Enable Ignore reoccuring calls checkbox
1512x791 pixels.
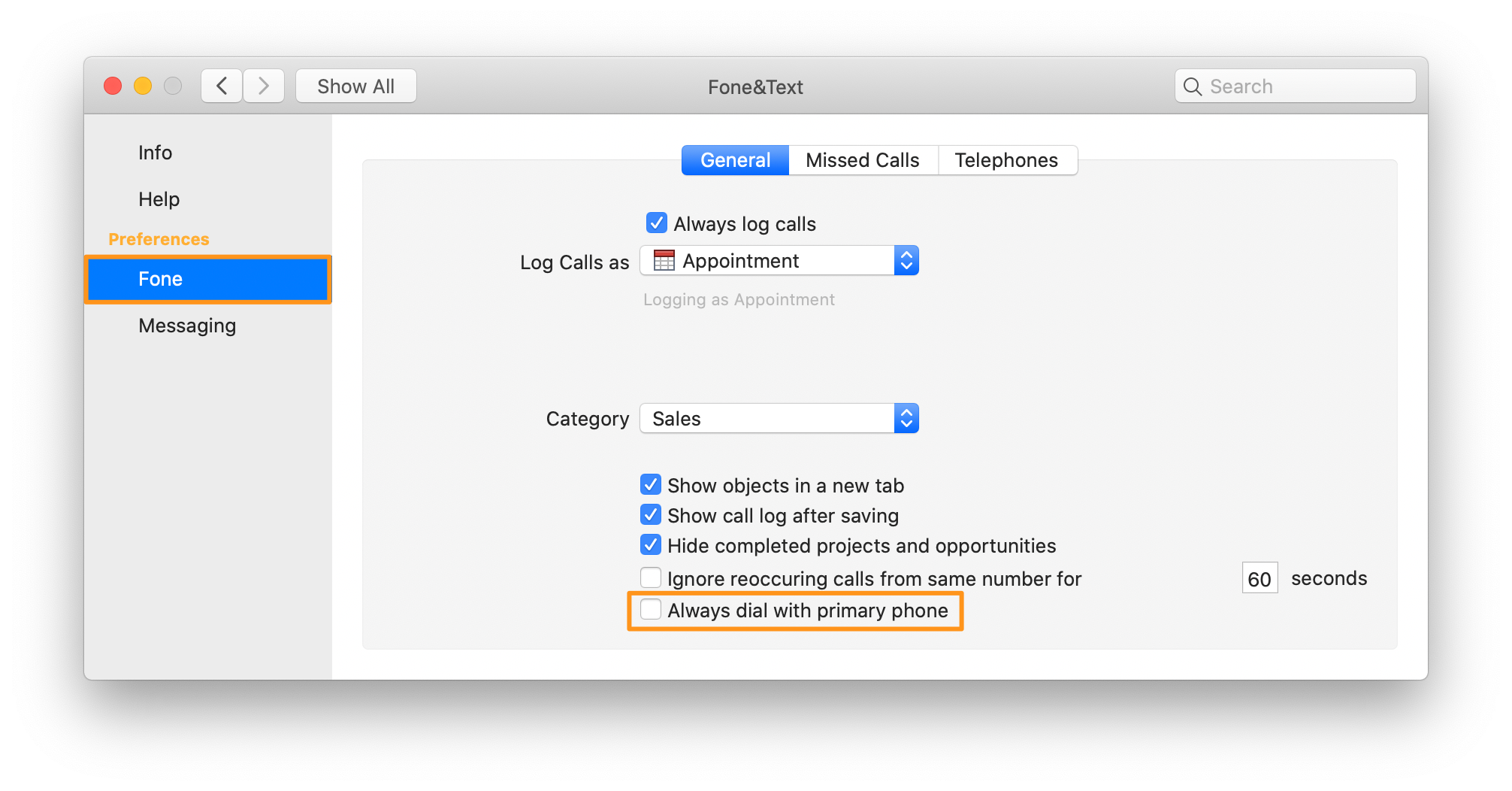pos(651,577)
